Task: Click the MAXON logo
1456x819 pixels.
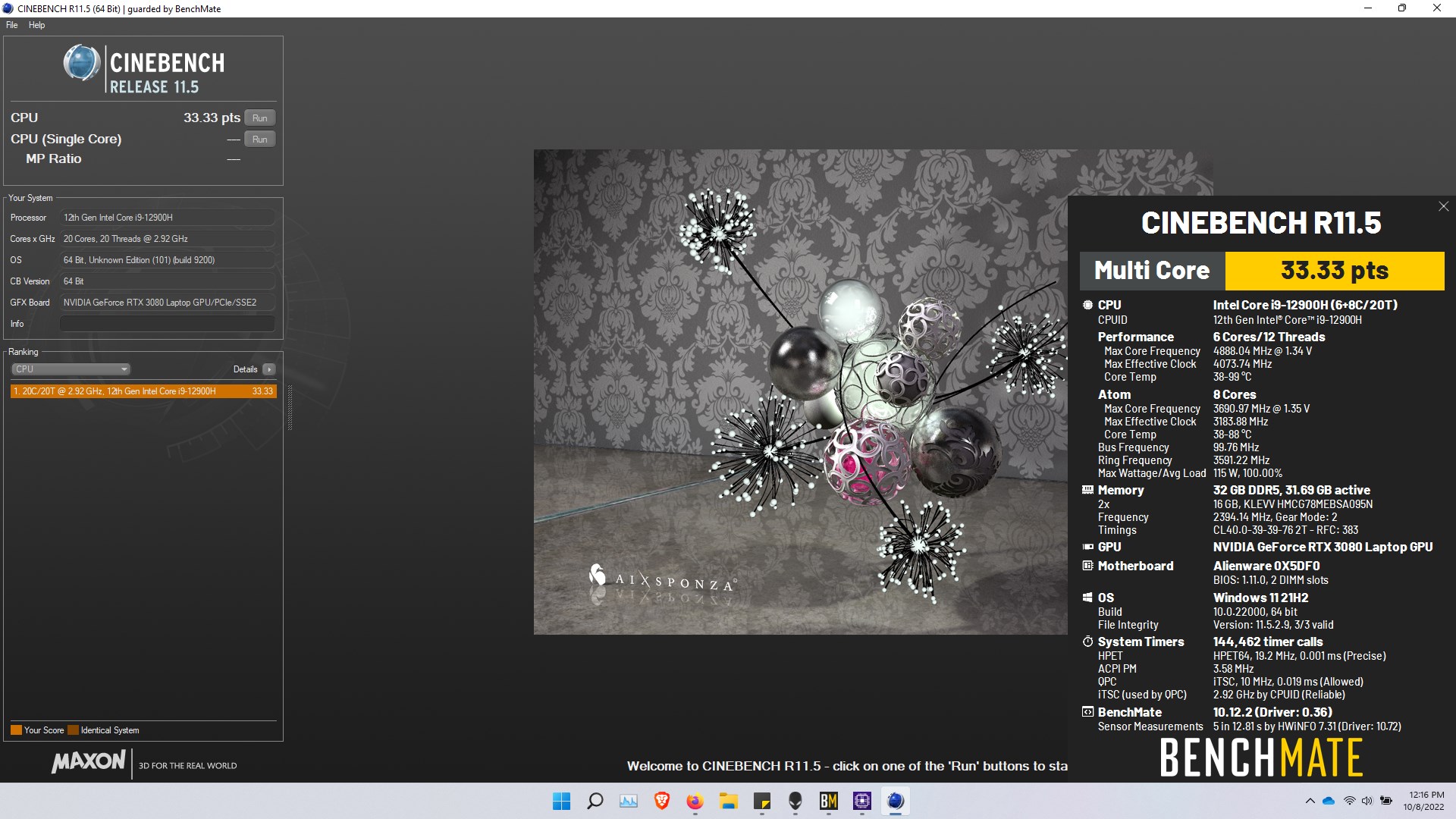Action: 89,761
